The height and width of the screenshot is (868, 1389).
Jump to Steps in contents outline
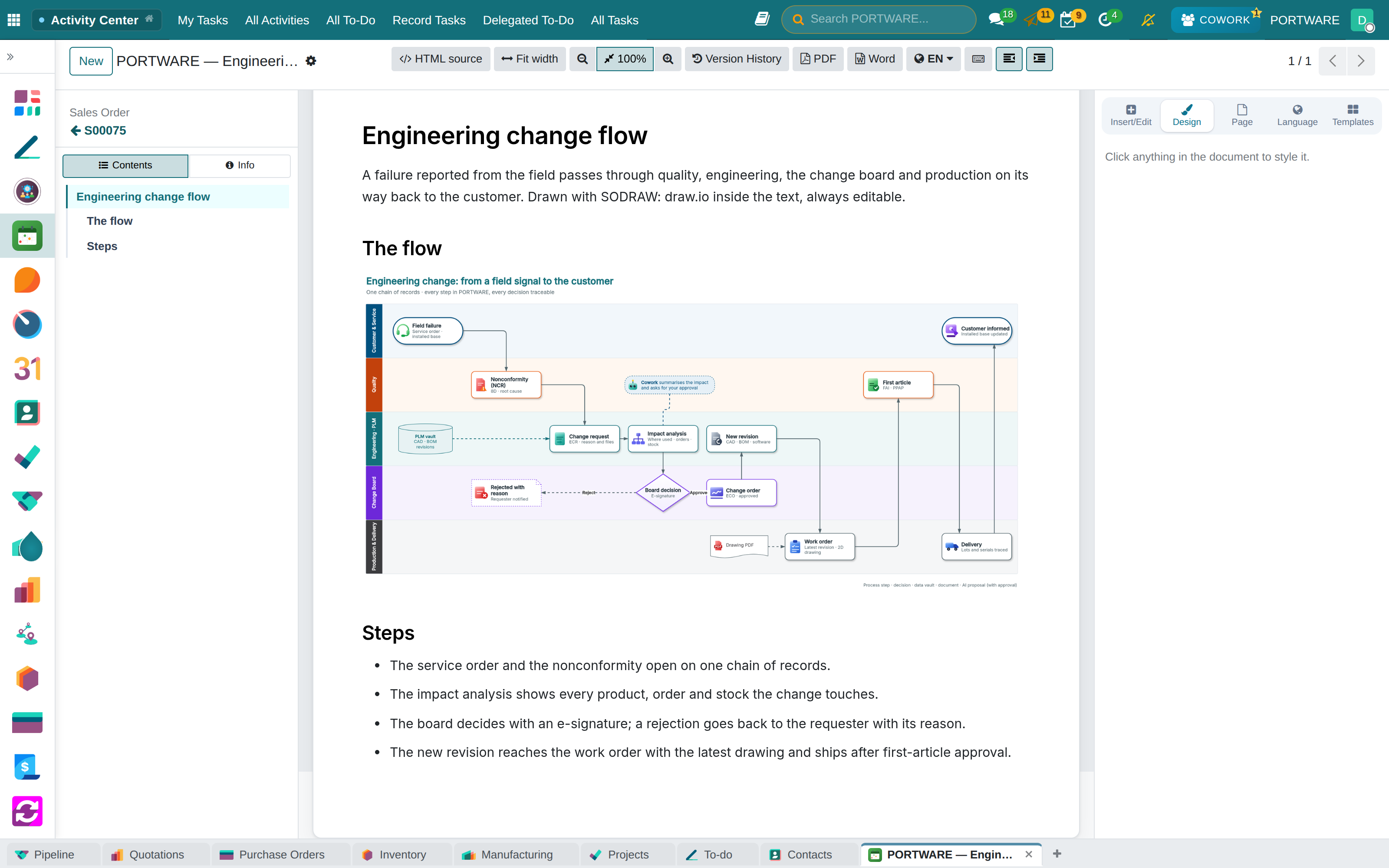tap(102, 246)
